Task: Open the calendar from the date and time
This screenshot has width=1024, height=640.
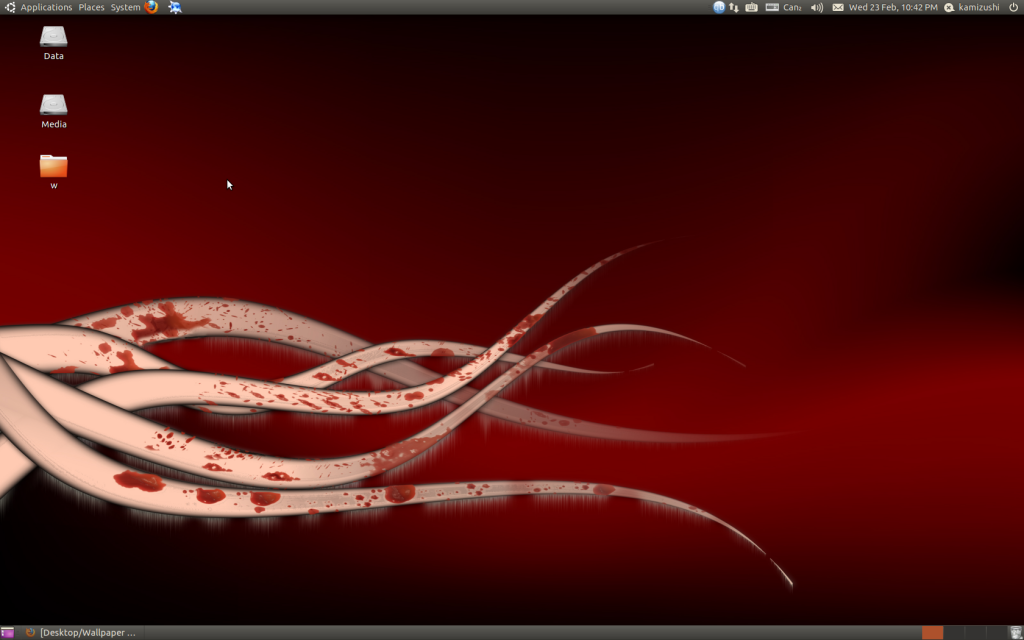Action: tap(893, 7)
